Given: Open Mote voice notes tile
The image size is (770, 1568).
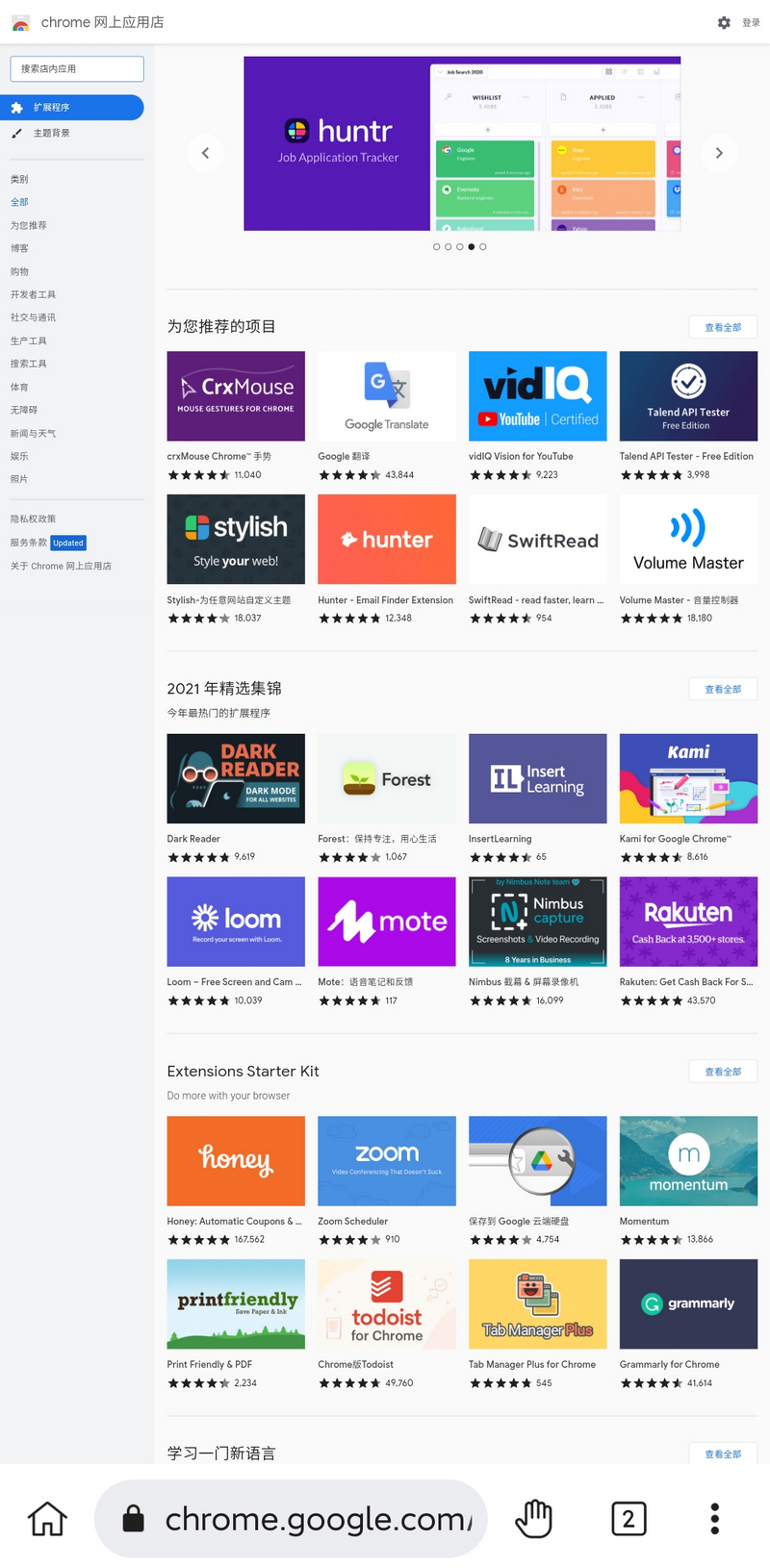Looking at the screenshot, I should 387,942.
